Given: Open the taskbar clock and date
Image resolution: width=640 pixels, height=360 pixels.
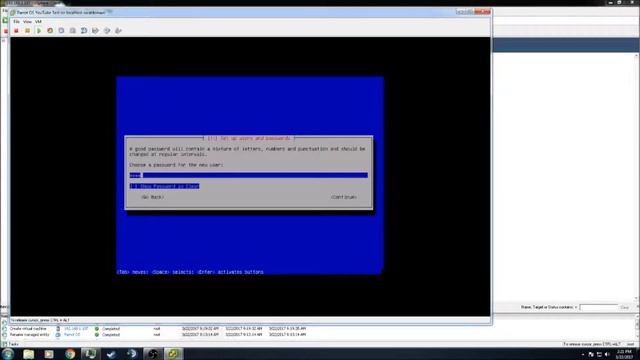Looking at the screenshot, I should tap(624, 354).
